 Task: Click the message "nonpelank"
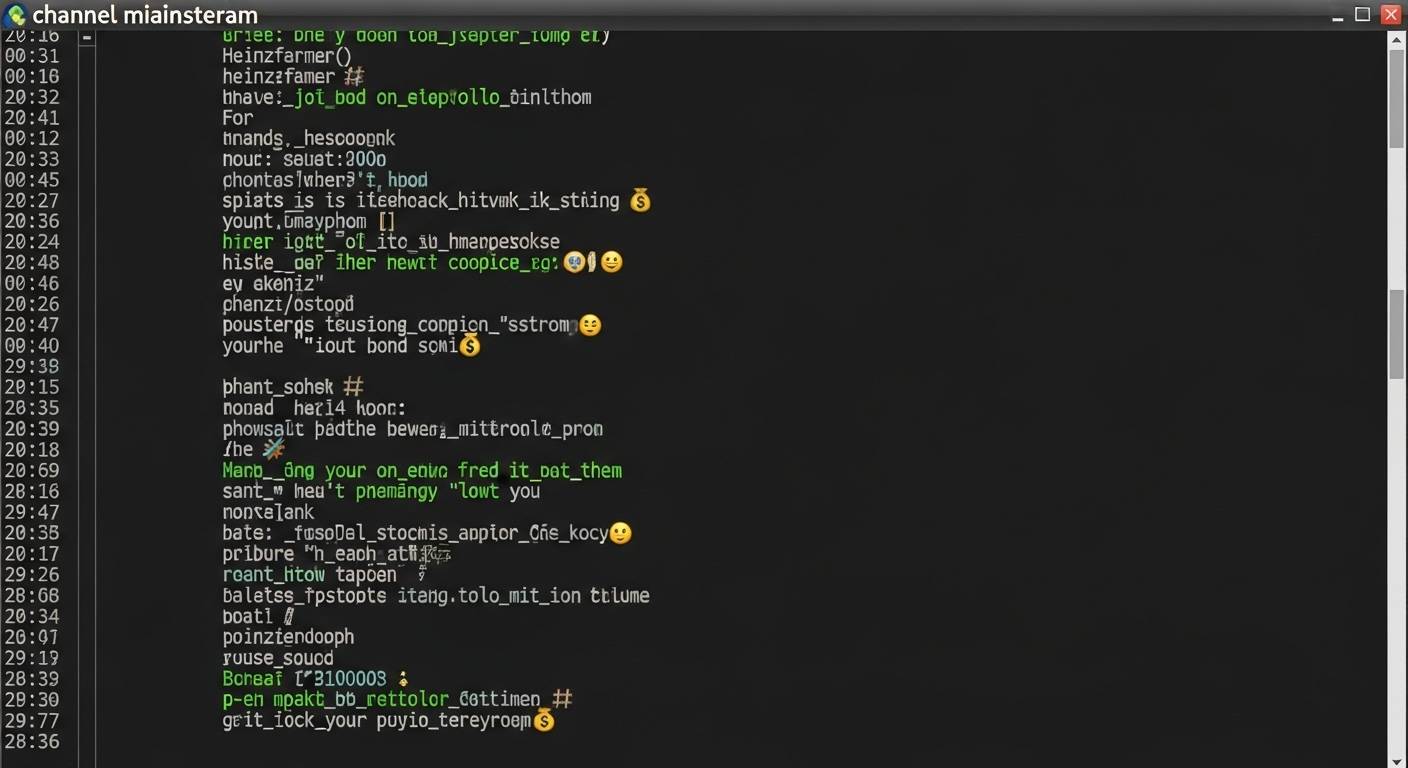pyautogui.click(x=268, y=512)
